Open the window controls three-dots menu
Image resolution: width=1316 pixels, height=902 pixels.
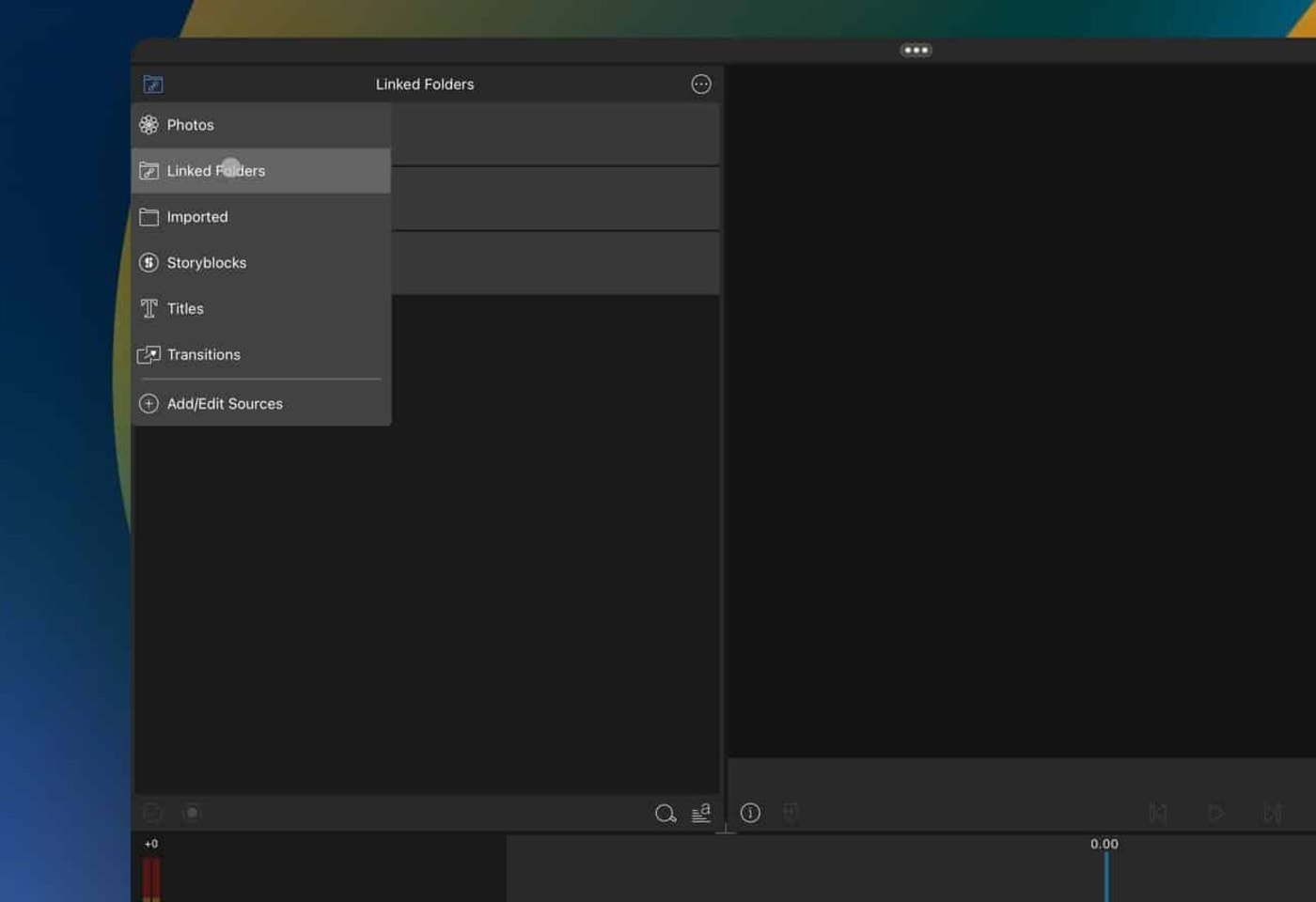(915, 49)
